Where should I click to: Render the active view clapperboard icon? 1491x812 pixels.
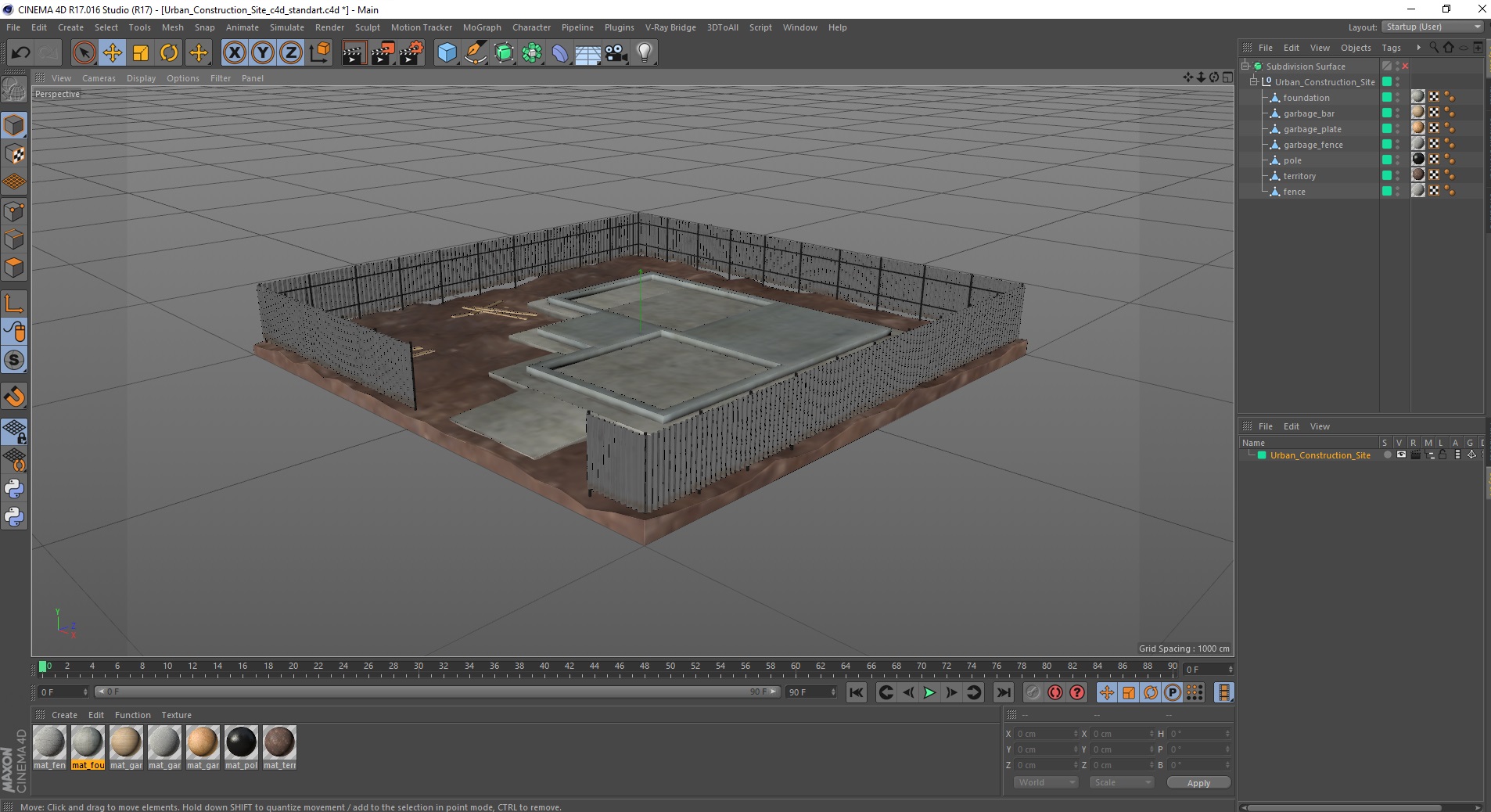click(x=354, y=52)
